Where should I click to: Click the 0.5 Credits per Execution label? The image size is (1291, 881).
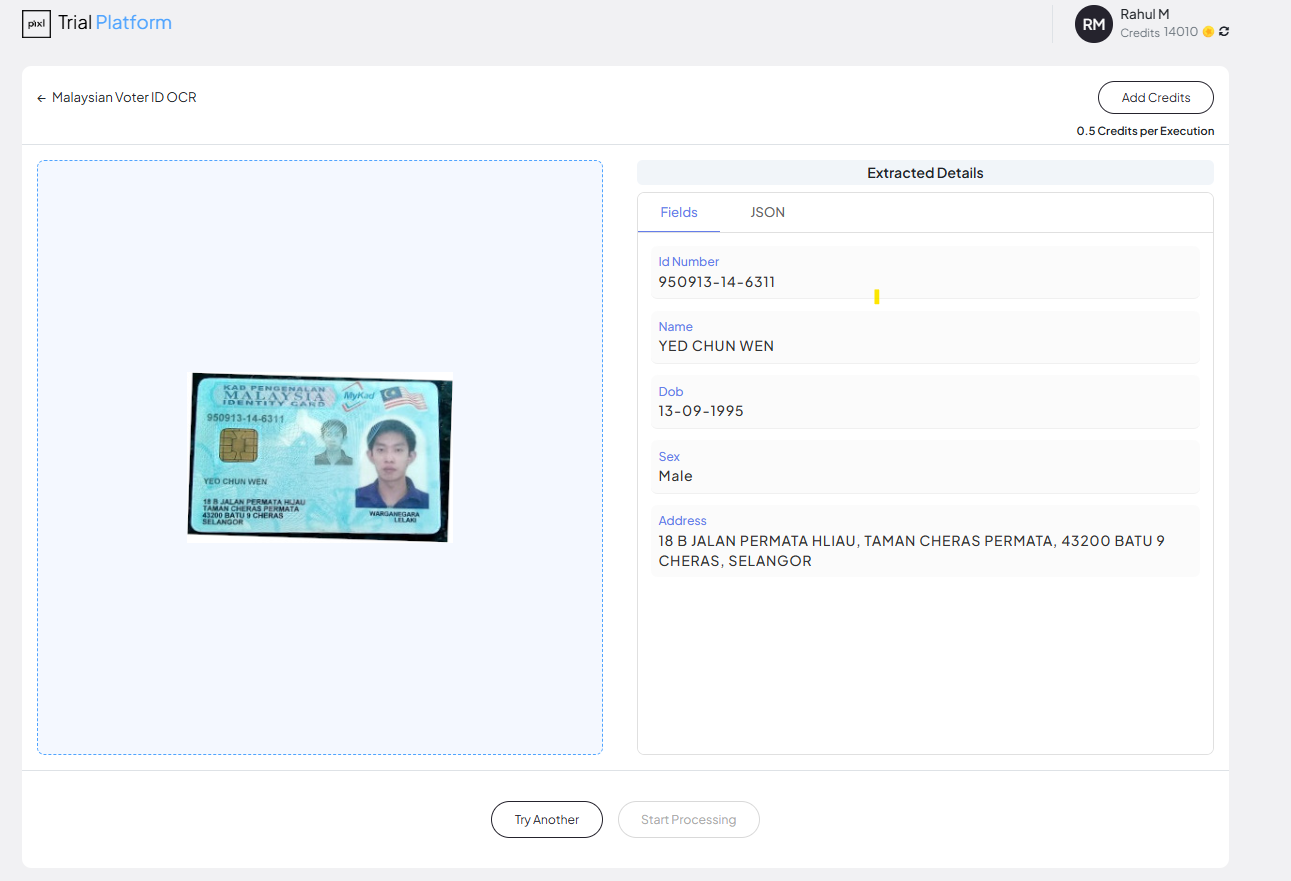(1145, 130)
